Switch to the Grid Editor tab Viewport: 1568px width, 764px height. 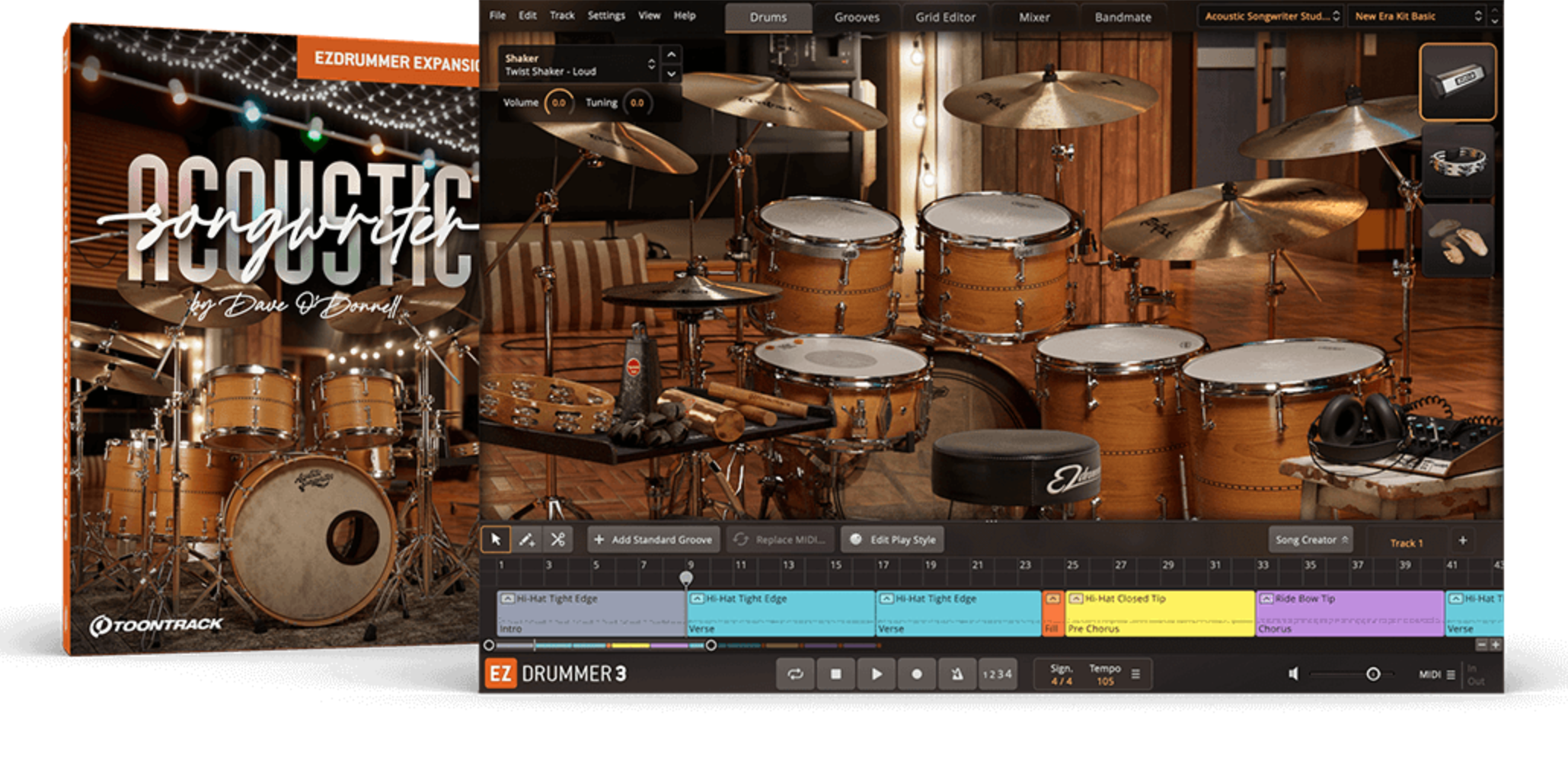945,18
